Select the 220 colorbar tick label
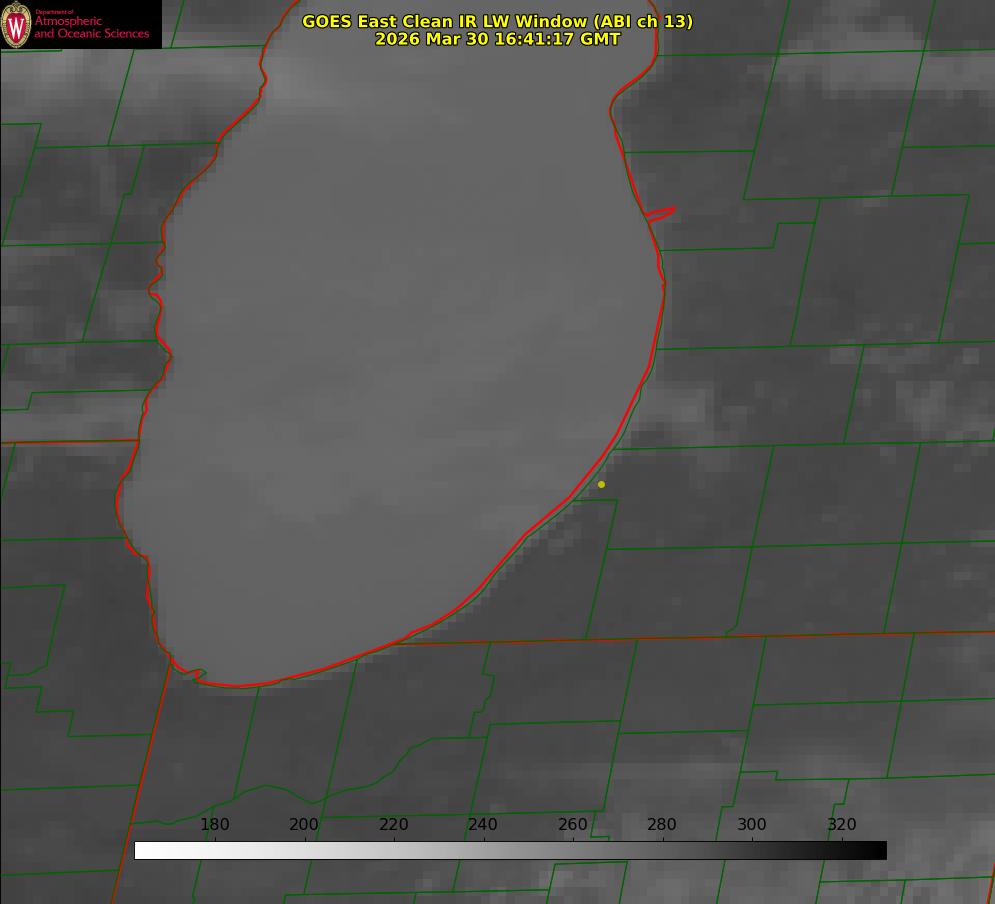This screenshot has height=904, width=995. click(393, 824)
